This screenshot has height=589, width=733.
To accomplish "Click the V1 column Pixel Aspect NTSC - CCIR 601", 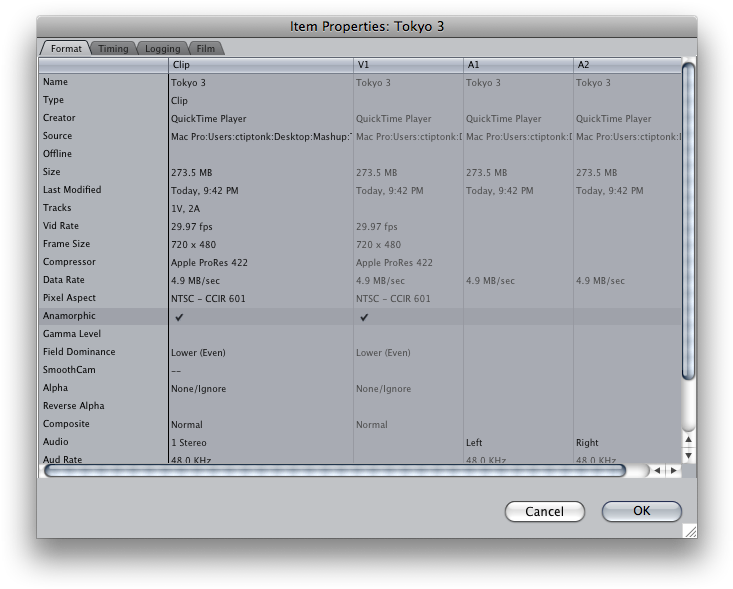I will coord(393,299).
